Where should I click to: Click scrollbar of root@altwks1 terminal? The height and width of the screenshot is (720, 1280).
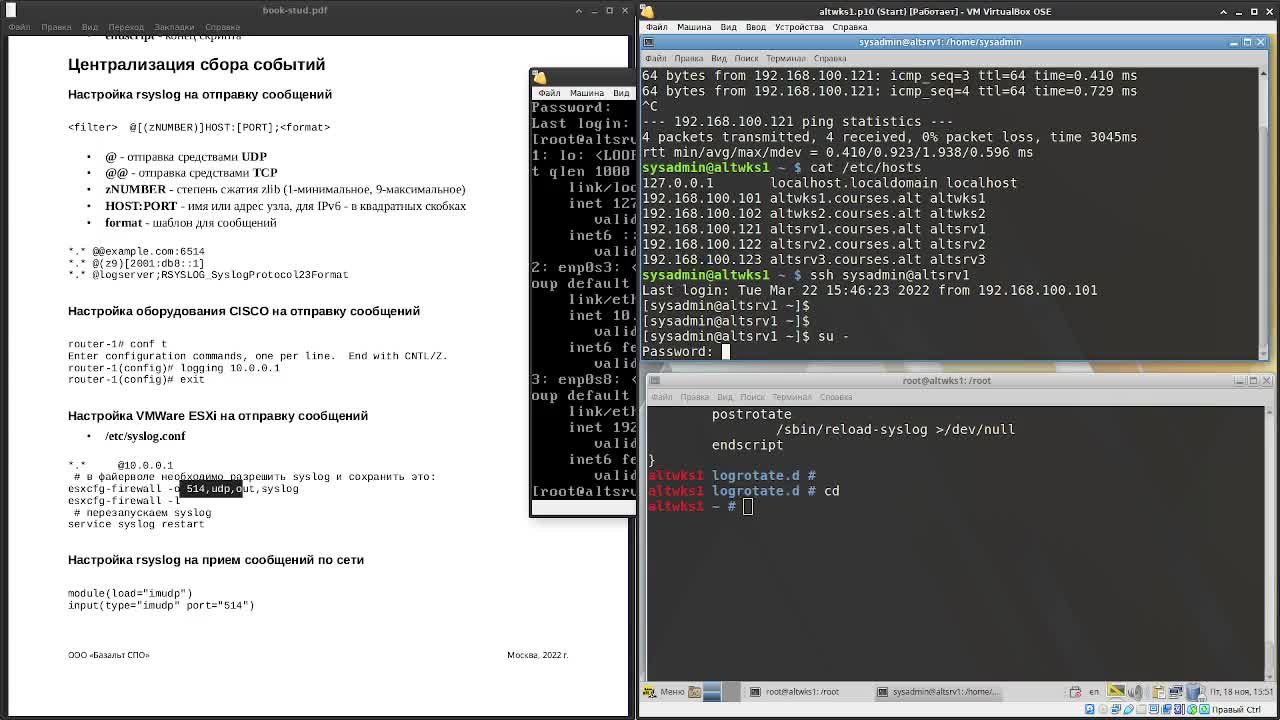point(1269,542)
